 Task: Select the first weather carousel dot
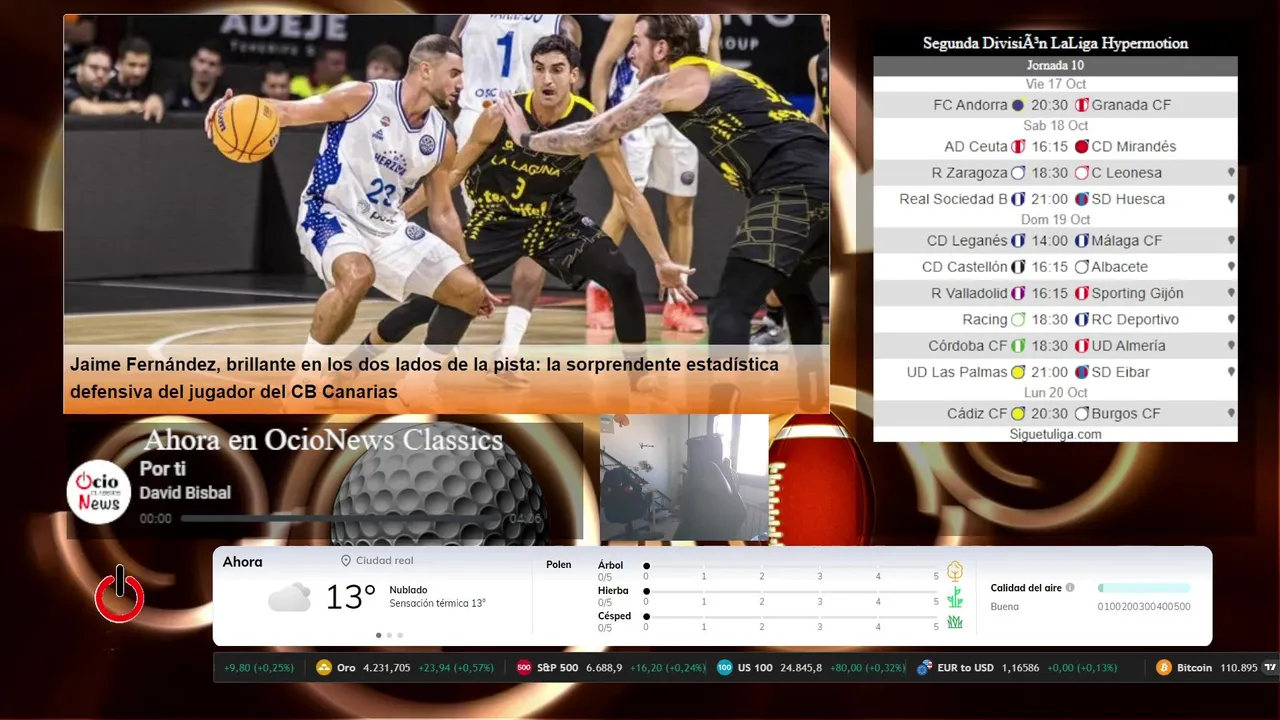point(378,635)
